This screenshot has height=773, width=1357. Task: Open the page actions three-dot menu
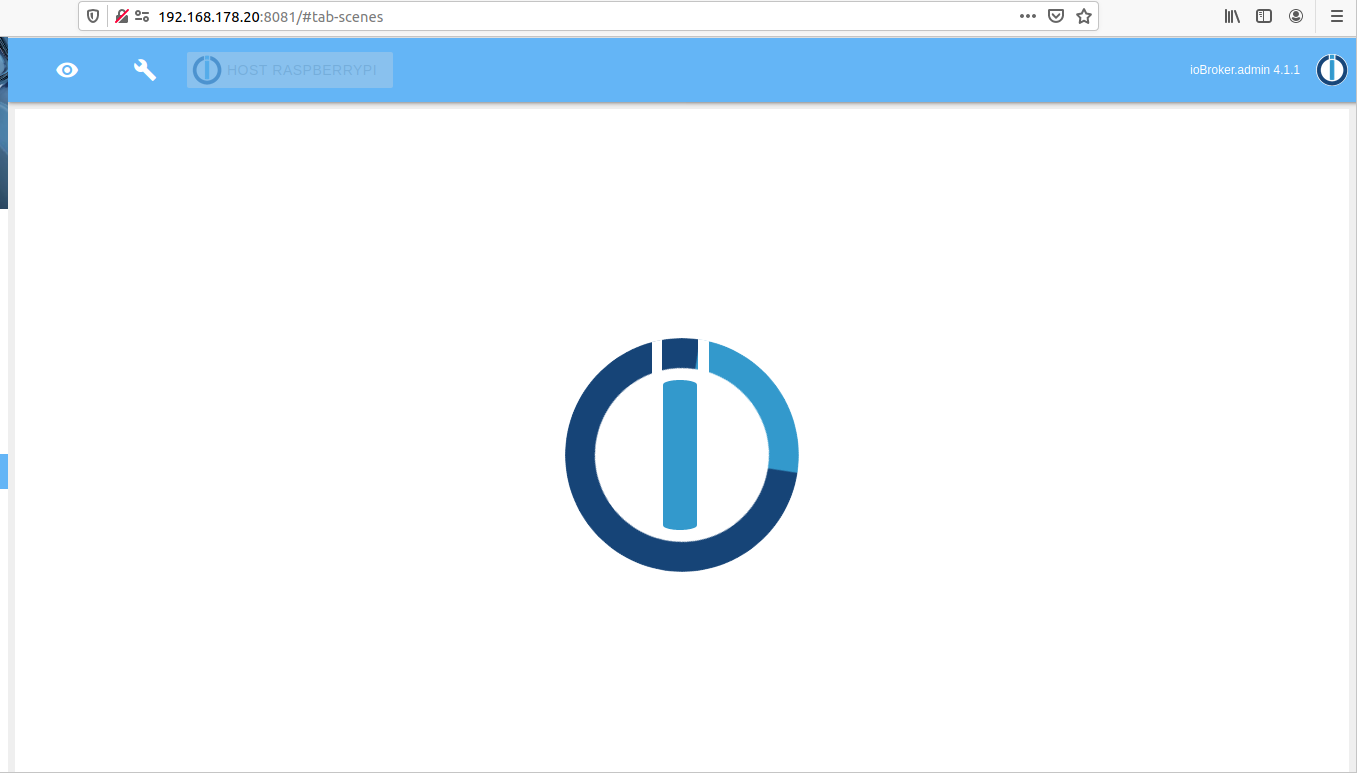tap(1028, 16)
